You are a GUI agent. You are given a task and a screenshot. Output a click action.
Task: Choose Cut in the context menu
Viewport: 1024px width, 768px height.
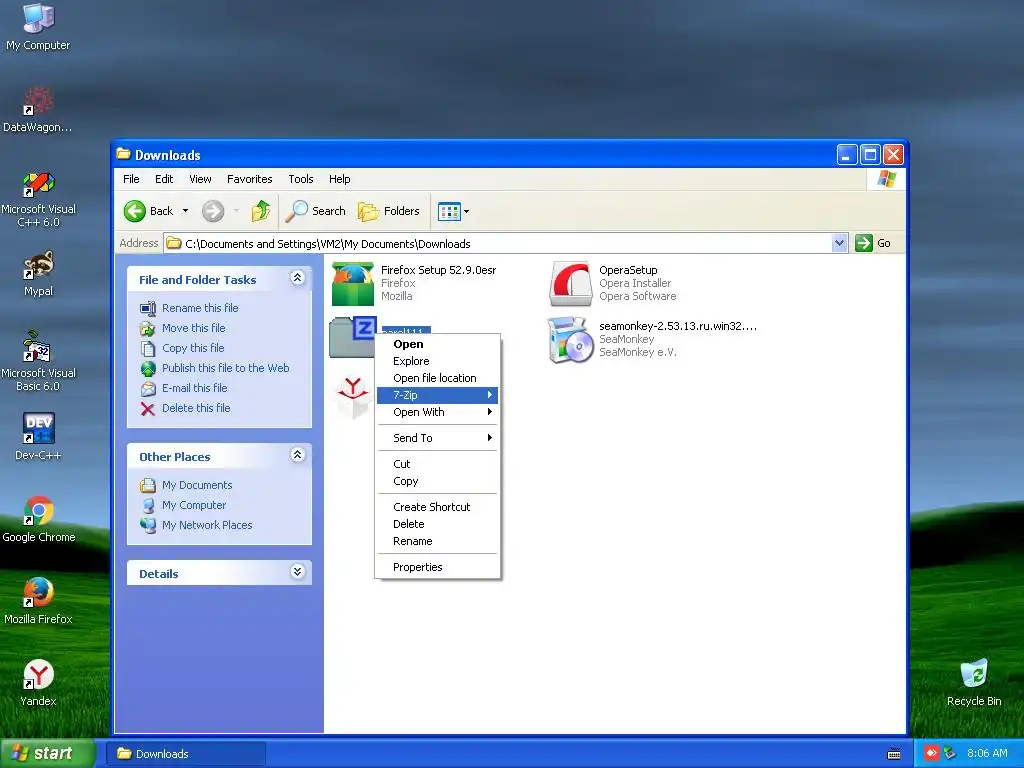pyautogui.click(x=437, y=464)
